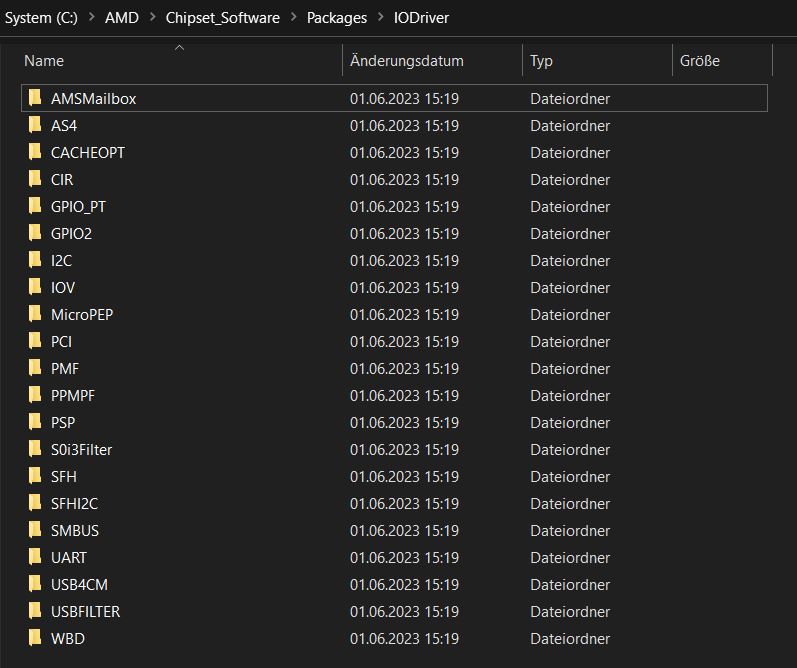
Task: Click Dateiordner type in the UART row
Action: (570, 557)
